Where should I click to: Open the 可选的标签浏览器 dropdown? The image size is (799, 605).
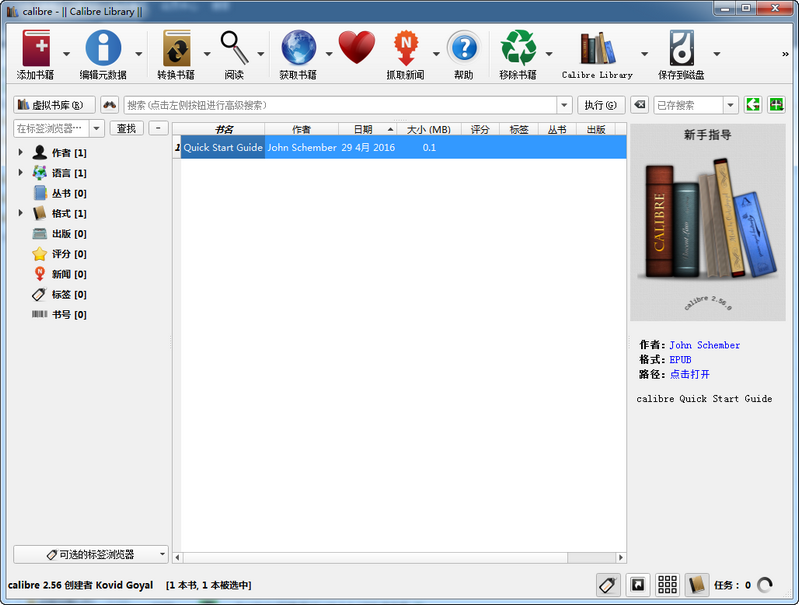click(x=91, y=554)
